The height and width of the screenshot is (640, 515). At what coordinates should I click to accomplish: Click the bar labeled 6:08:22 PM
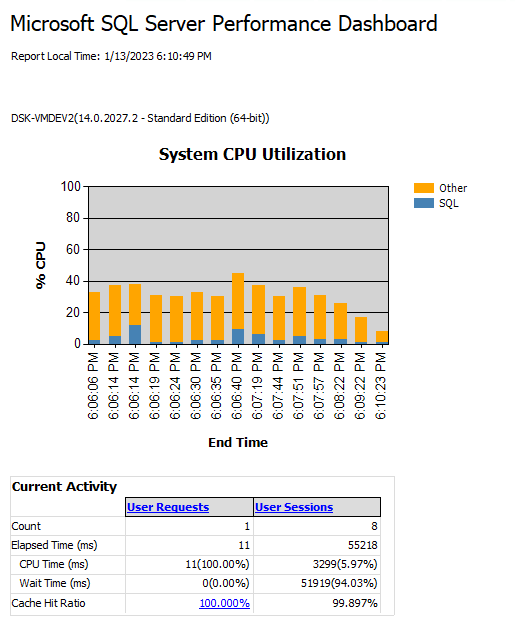340,323
